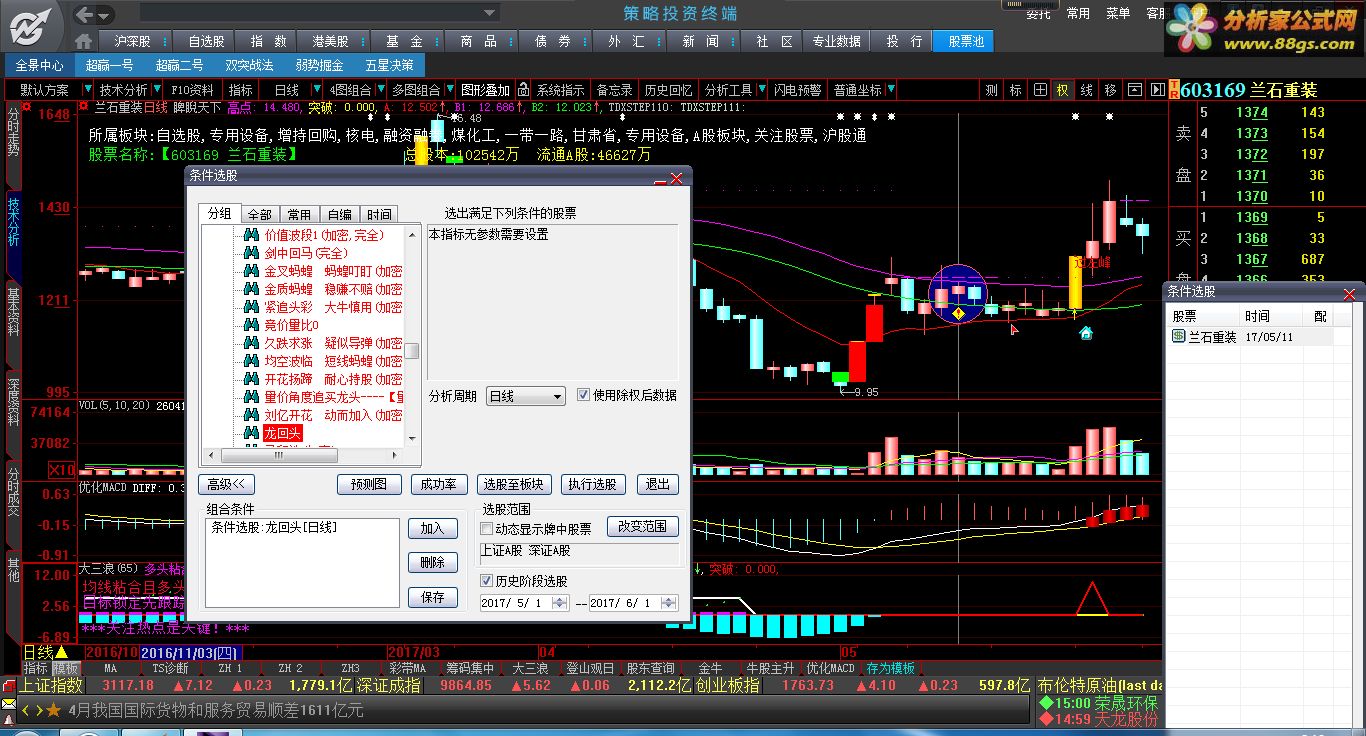
Task: Click the 成功率 button
Action: tap(439, 484)
